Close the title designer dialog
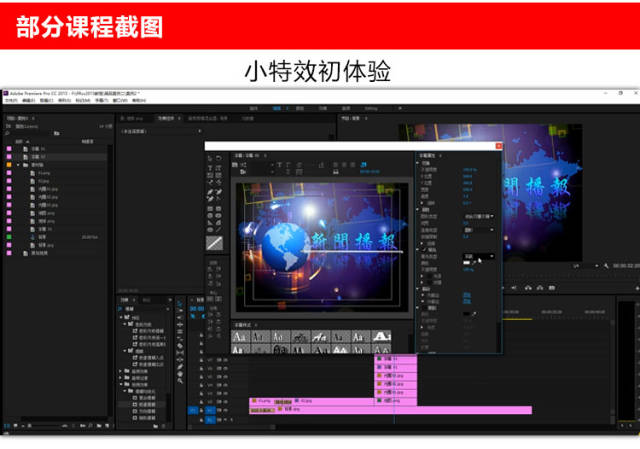 498,146
